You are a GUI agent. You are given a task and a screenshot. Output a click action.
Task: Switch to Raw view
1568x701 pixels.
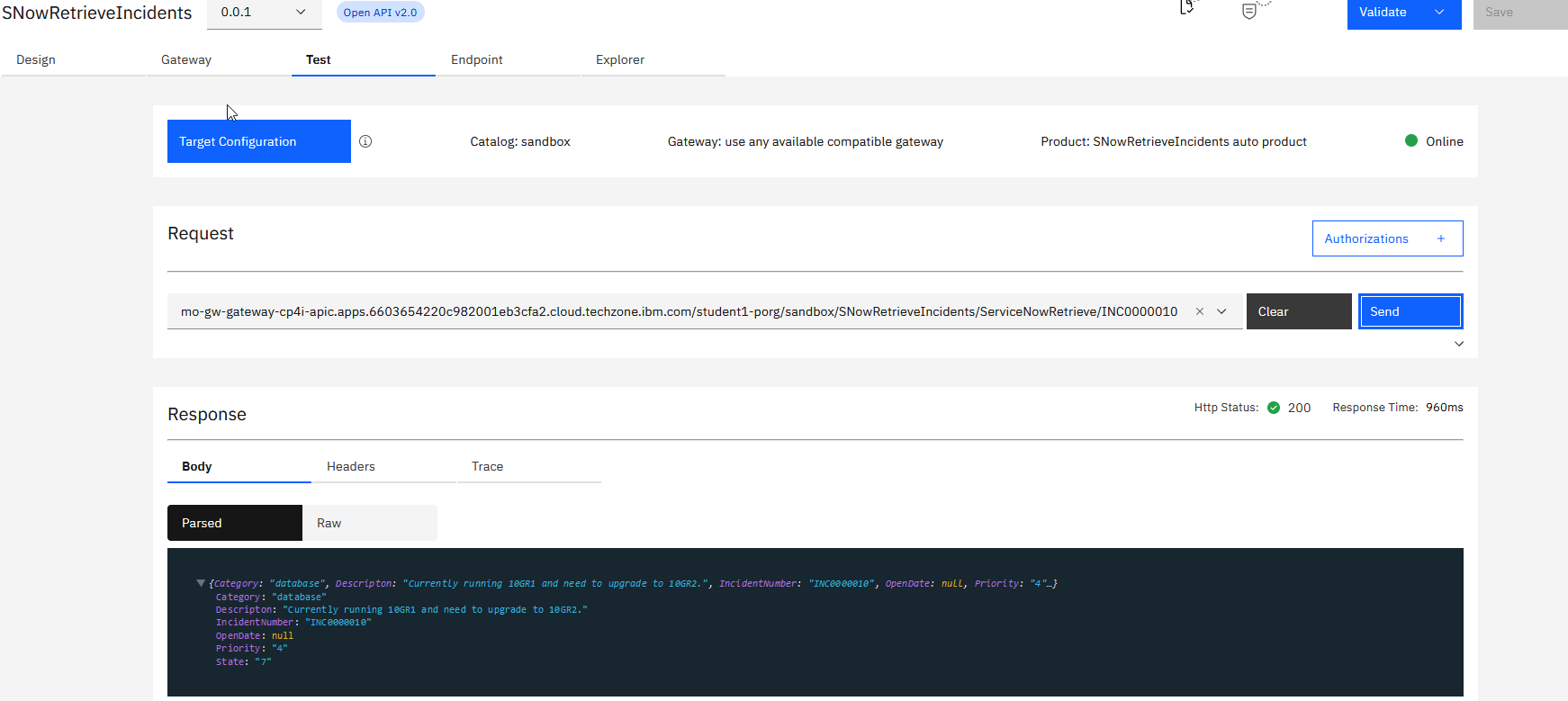(x=370, y=523)
